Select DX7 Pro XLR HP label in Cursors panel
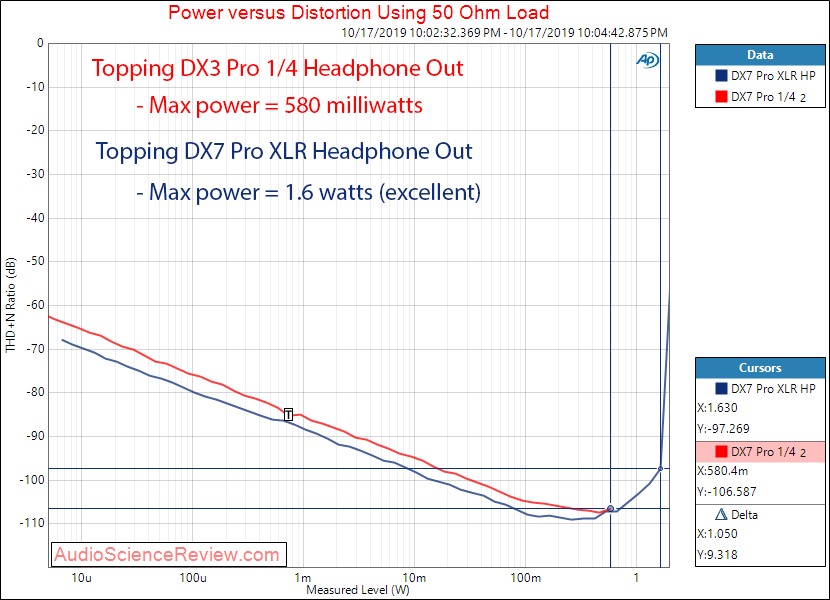Image resolution: width=830 pixels, height=600 pixels. [x=773, y=389]
